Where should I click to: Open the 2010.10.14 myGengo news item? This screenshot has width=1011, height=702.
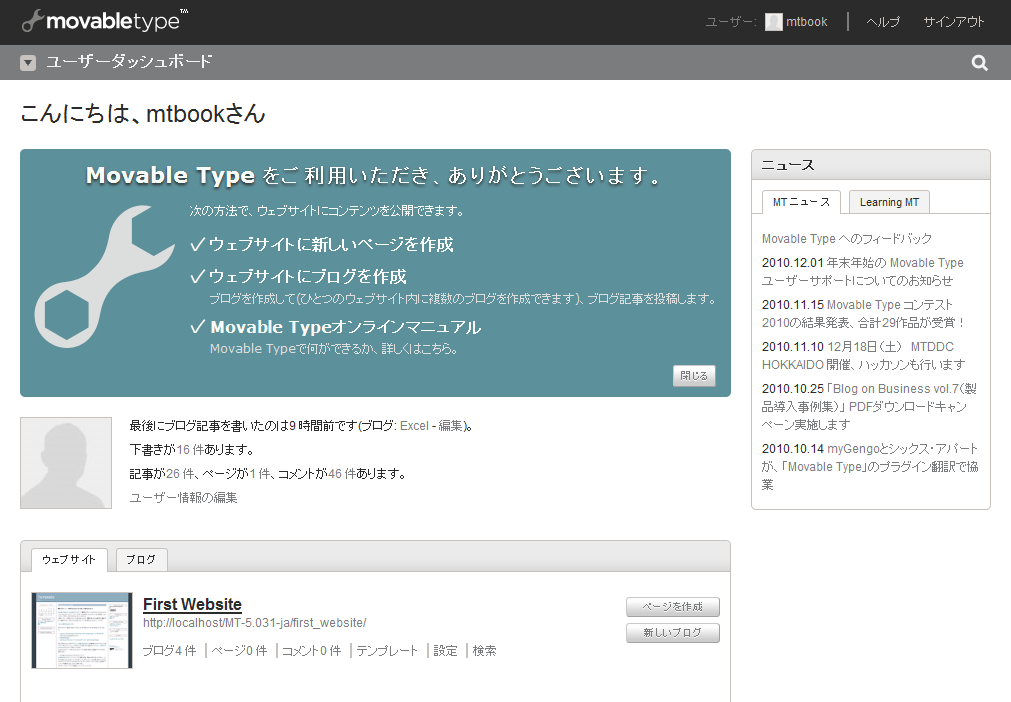click(x=870, y=467)
